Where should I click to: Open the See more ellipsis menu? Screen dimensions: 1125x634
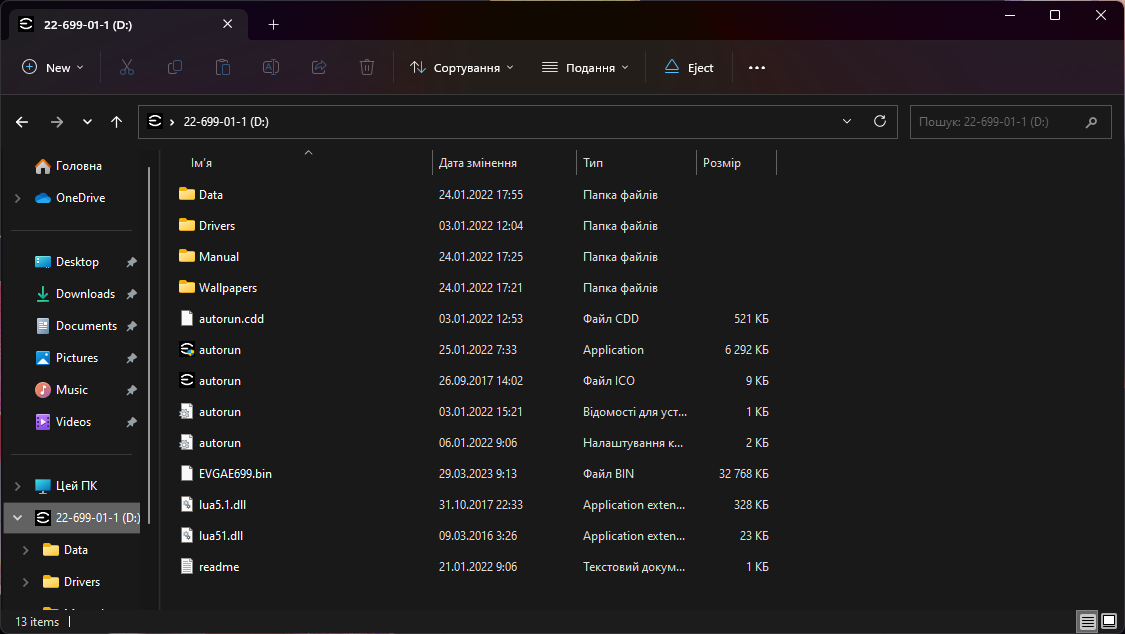click(x=756, y=67)
